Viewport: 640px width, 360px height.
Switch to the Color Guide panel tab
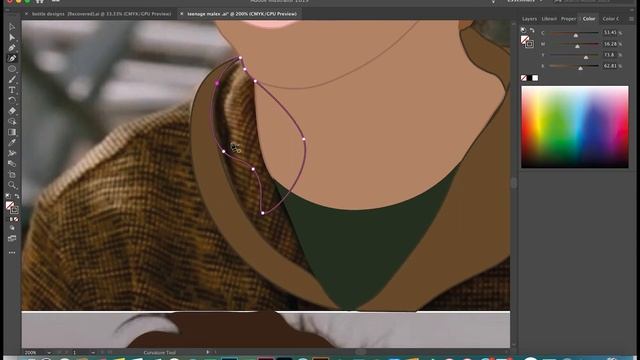[x=611, y=19]
